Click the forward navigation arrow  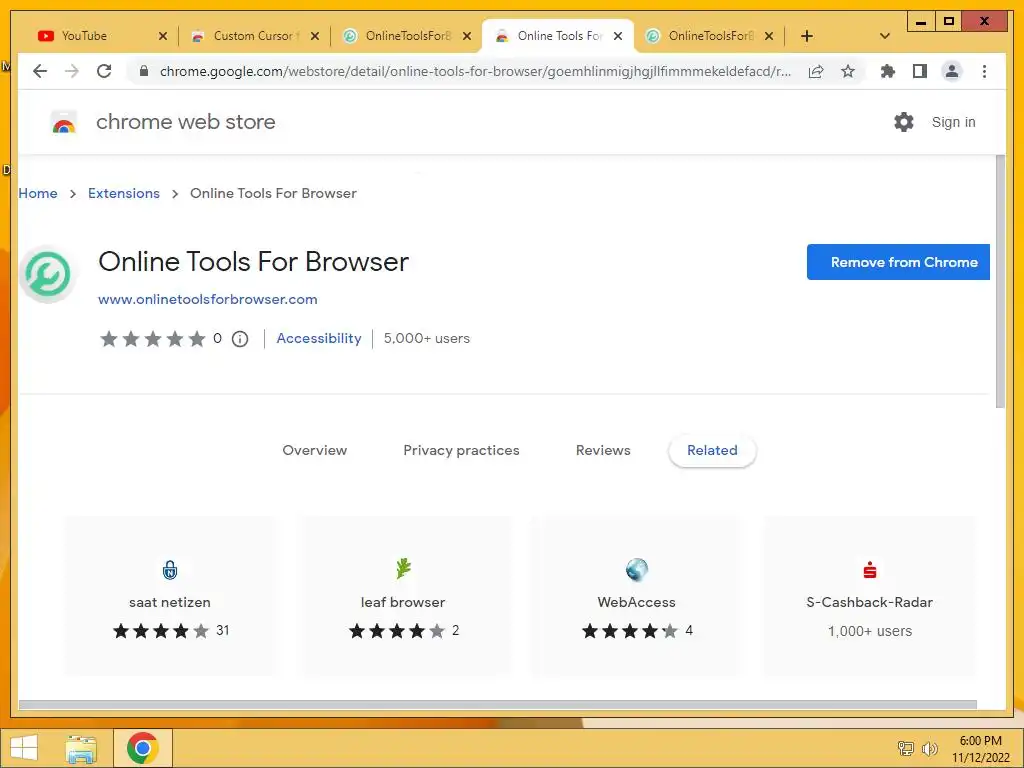(72, 71)
